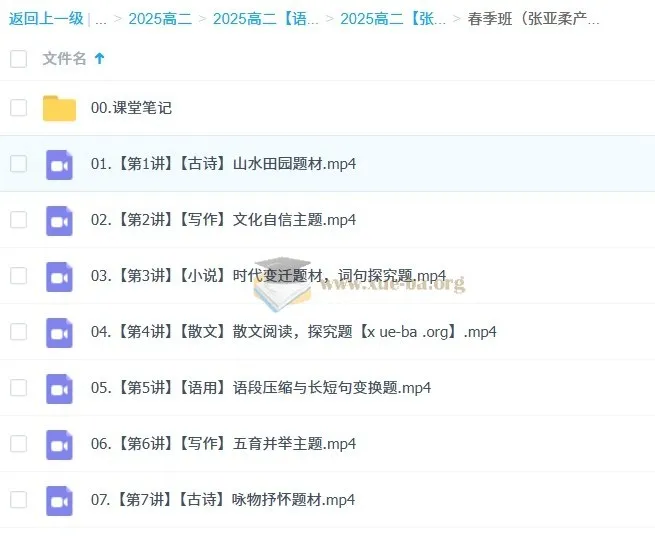The image size is (655, 536).
Task: Go to 2025高二【语... breadcrumb
Action: coord(266,19)
